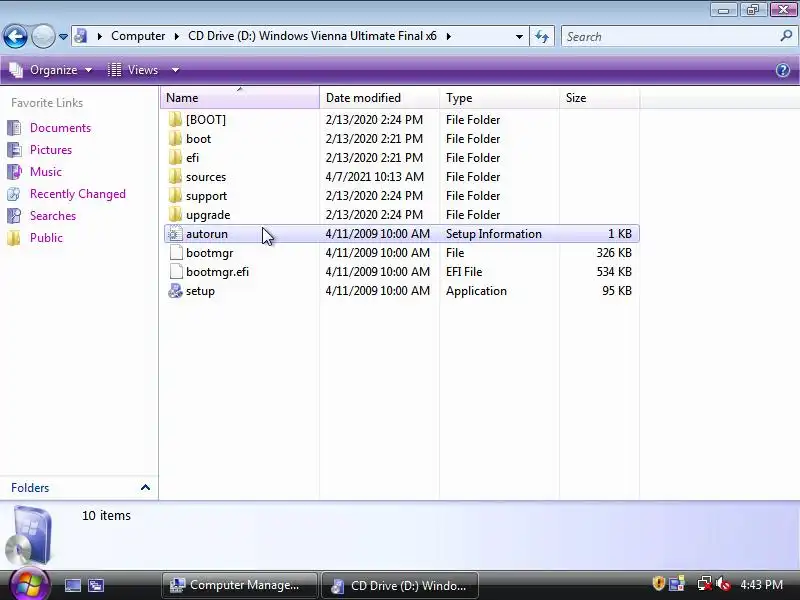This screenshot has height=600, width=800.
Task: Select Computer in the address breadcrumb
Action: point(138,36)
